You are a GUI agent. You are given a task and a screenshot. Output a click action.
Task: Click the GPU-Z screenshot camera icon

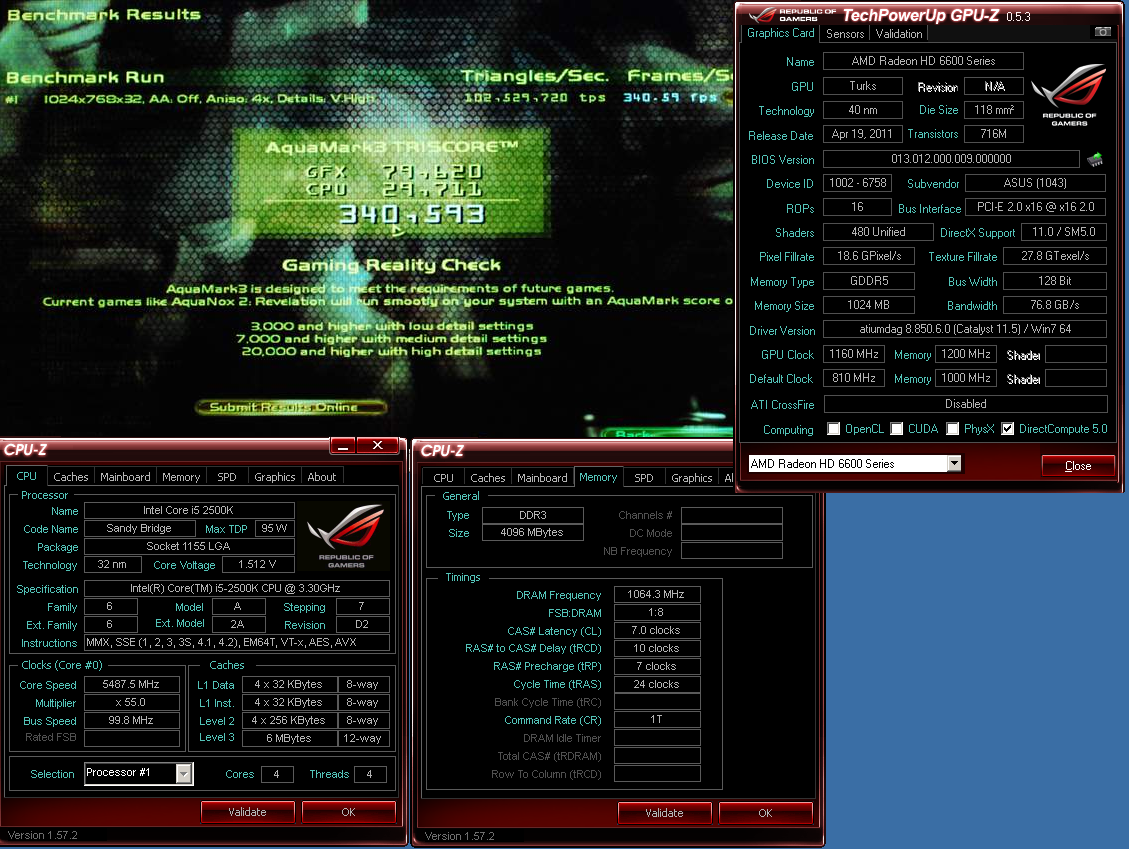click(1102, 32)
